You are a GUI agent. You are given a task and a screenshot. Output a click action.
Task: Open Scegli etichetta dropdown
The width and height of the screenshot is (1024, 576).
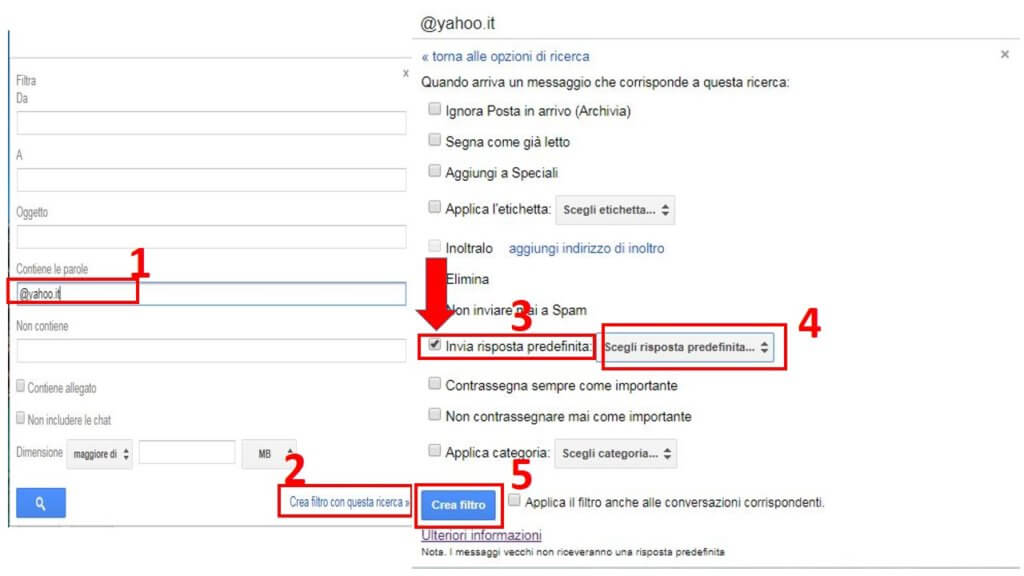point(615,210)
